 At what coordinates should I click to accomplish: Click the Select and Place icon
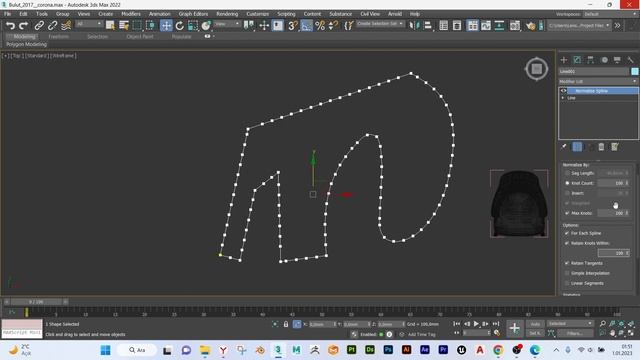pyautogui.click(x=206, y=26)
